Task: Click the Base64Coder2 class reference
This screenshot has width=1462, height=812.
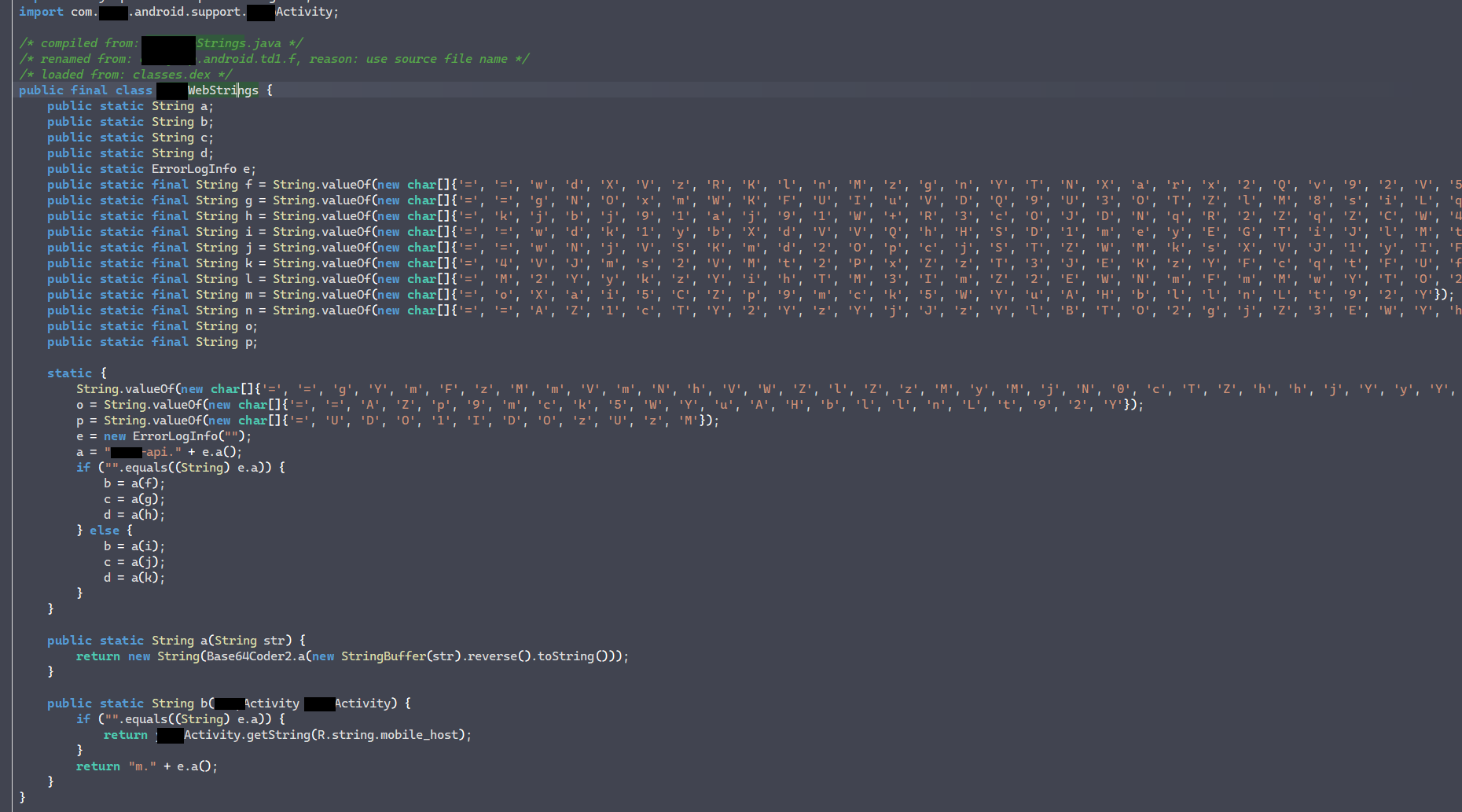Action: (x=248, y=656)
